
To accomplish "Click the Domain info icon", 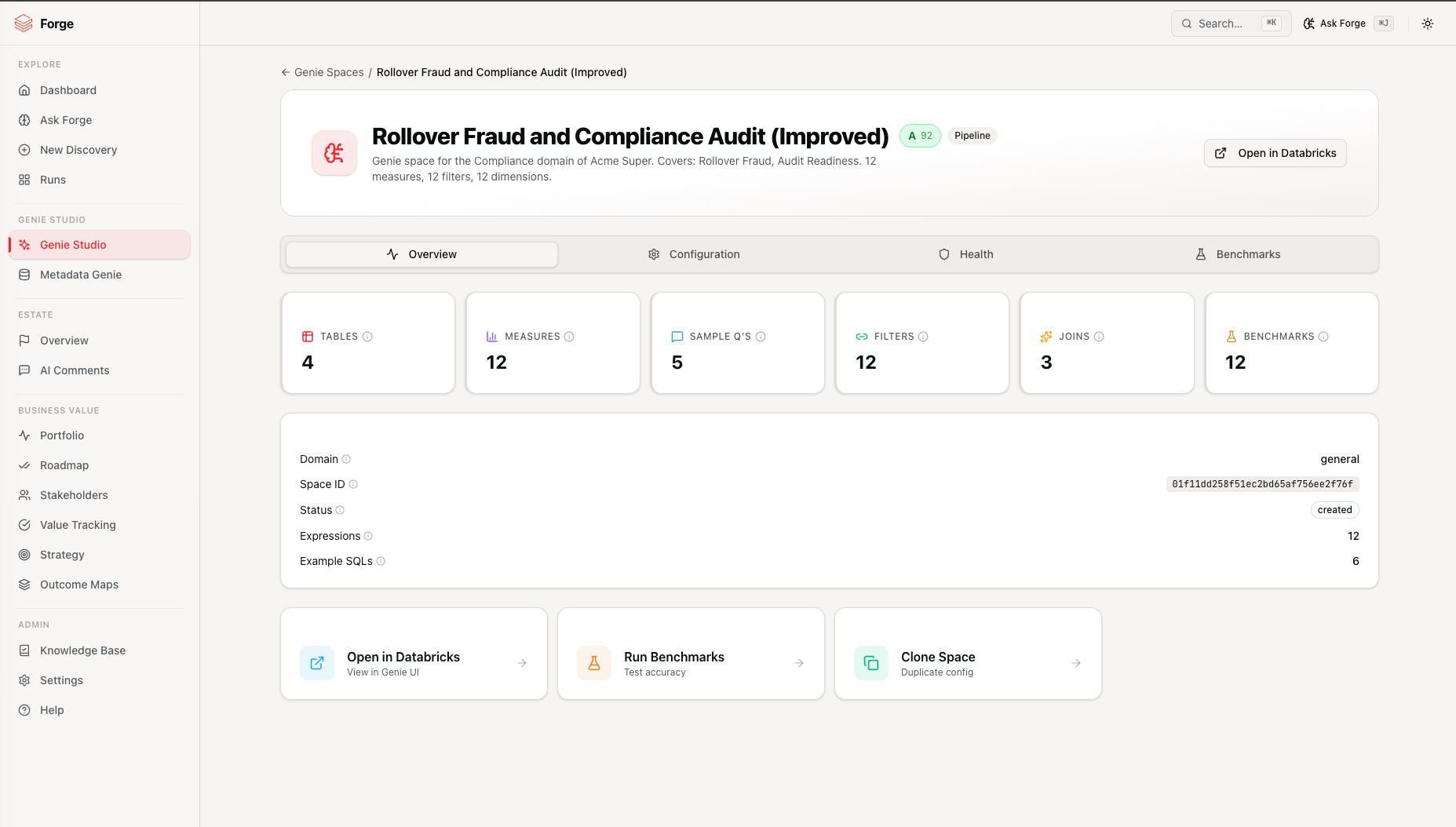I will point(346,459).
